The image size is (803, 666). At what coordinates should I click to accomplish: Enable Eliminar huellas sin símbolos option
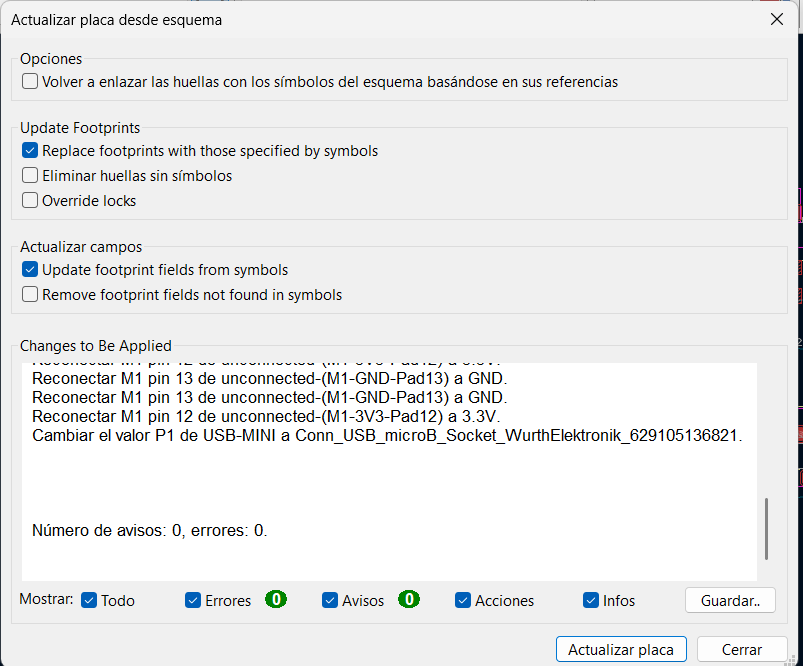(x=30, y=176)
